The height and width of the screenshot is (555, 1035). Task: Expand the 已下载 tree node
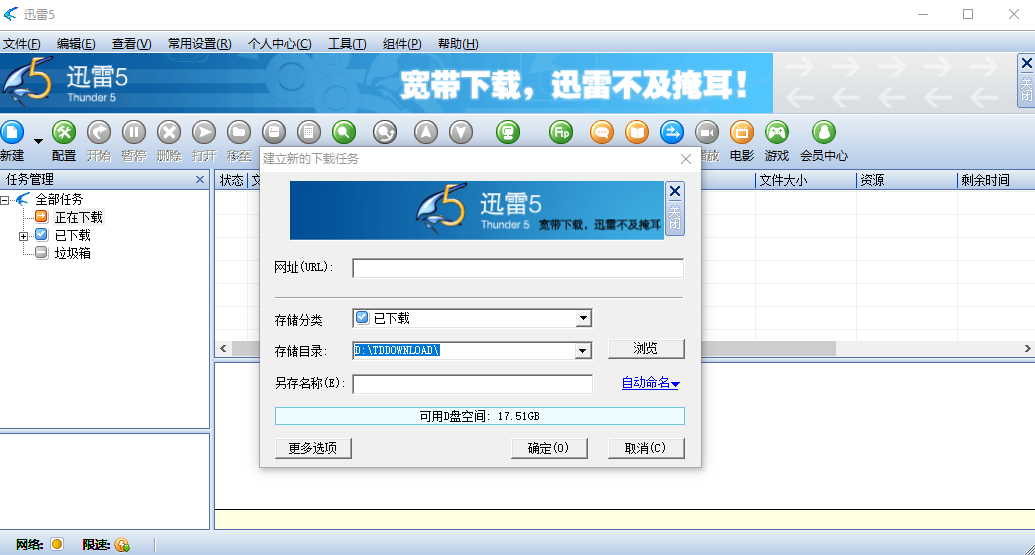(x=23, y=236)
